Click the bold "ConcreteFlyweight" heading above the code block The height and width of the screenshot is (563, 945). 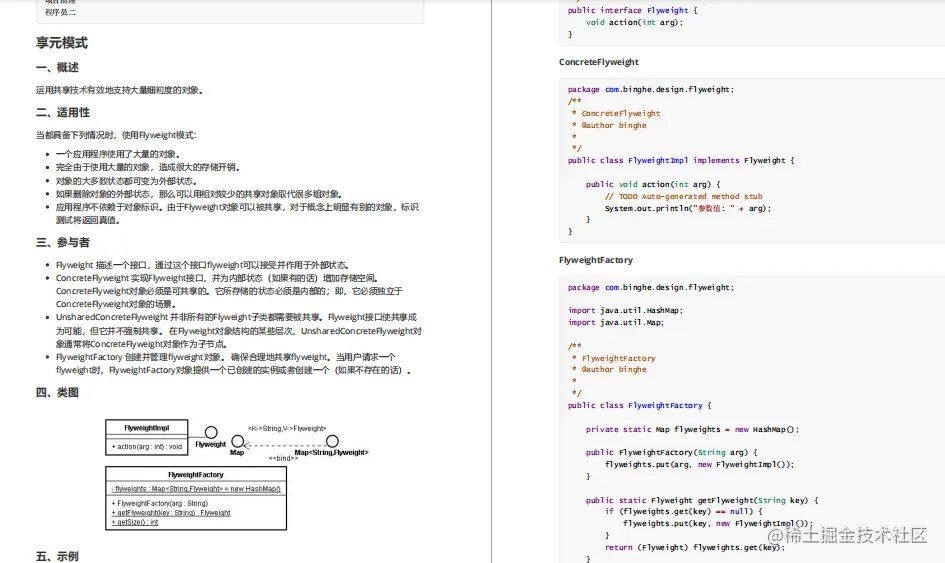[x=598, y=62]
